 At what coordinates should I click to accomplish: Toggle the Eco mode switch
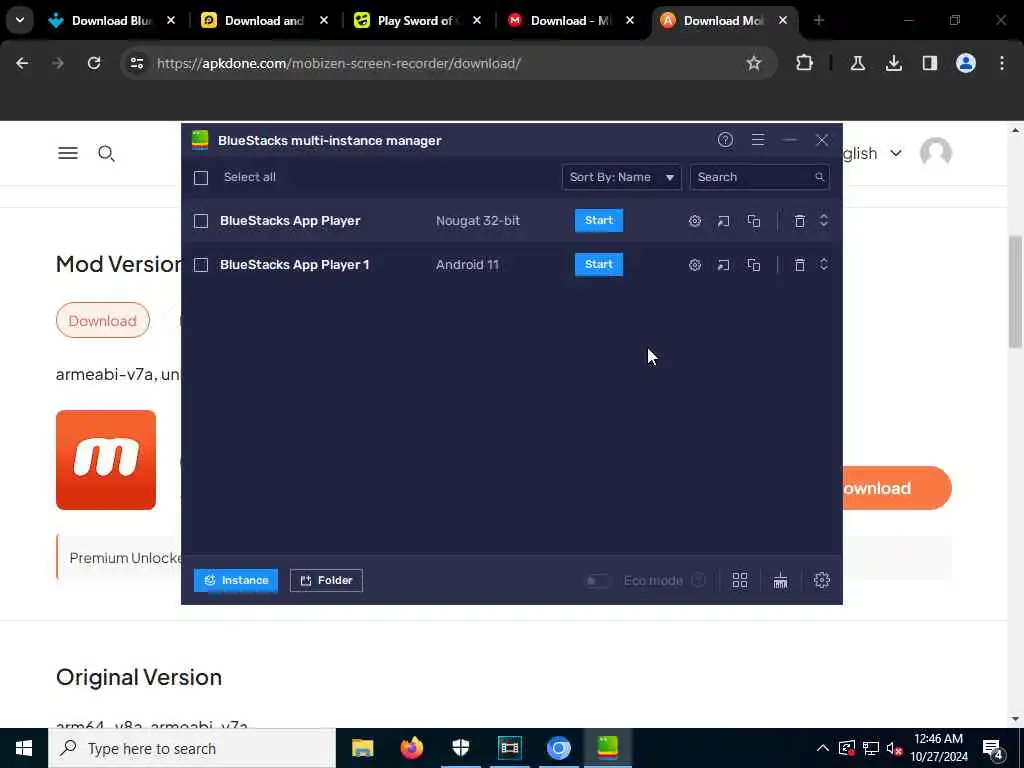pos(598,581)
